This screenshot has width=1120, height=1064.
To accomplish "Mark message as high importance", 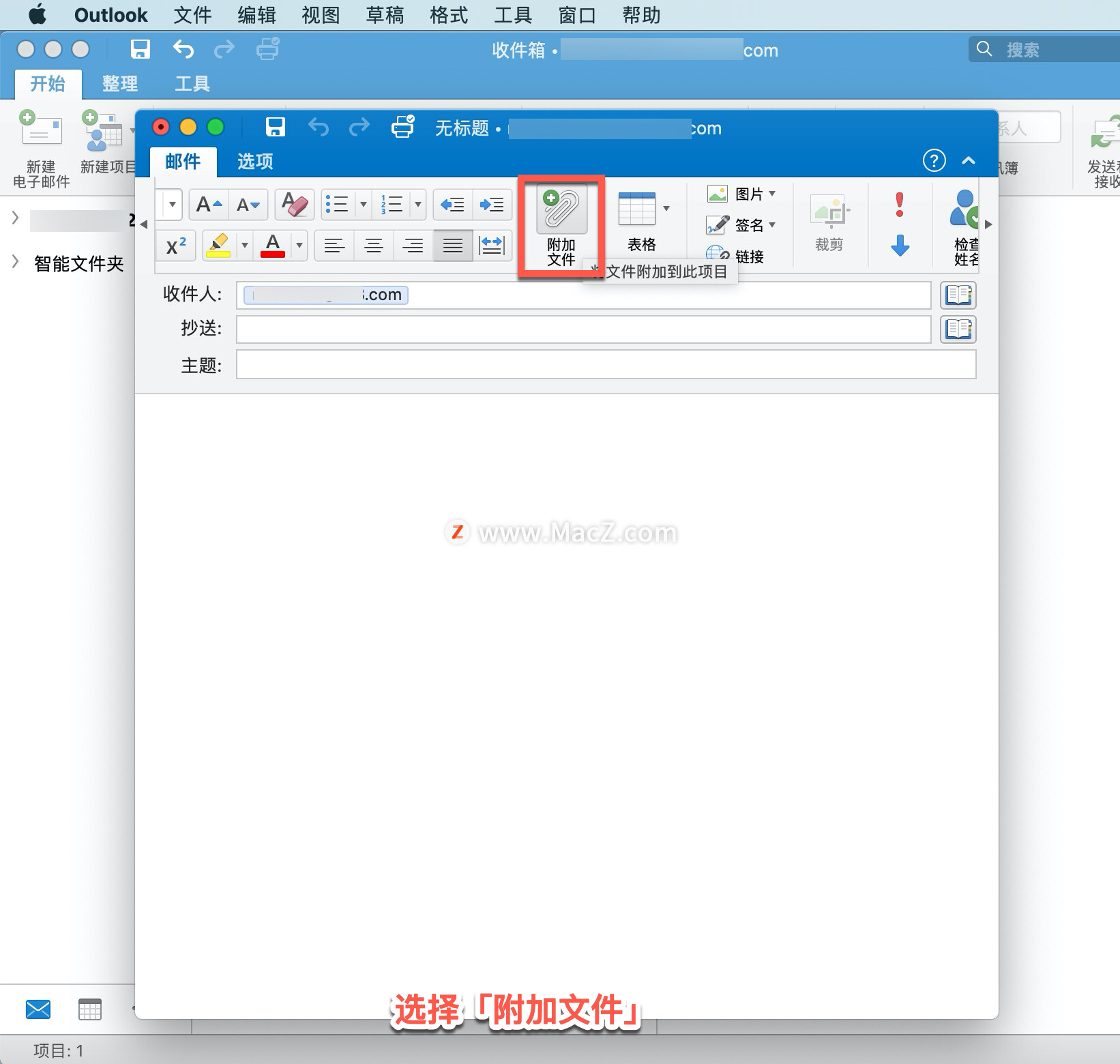I will [900, 205].
